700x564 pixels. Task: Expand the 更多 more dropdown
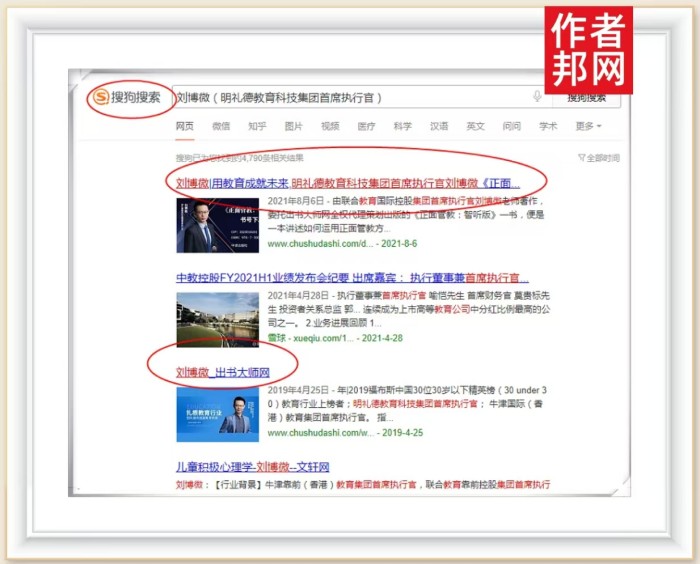coord(588,127)
